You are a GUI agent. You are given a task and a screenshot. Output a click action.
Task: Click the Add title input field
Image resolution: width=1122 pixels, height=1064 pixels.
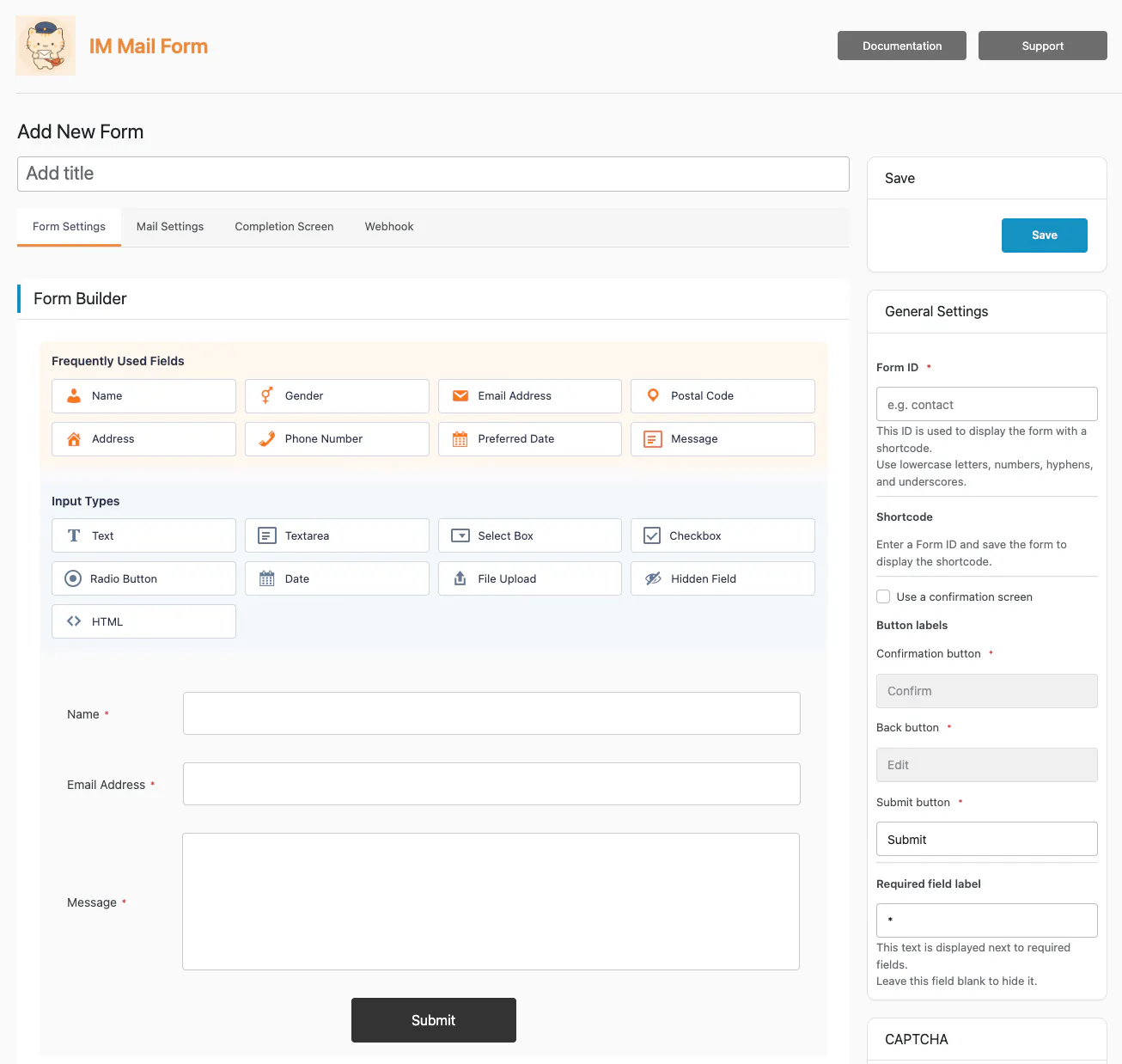pos(433,174)
